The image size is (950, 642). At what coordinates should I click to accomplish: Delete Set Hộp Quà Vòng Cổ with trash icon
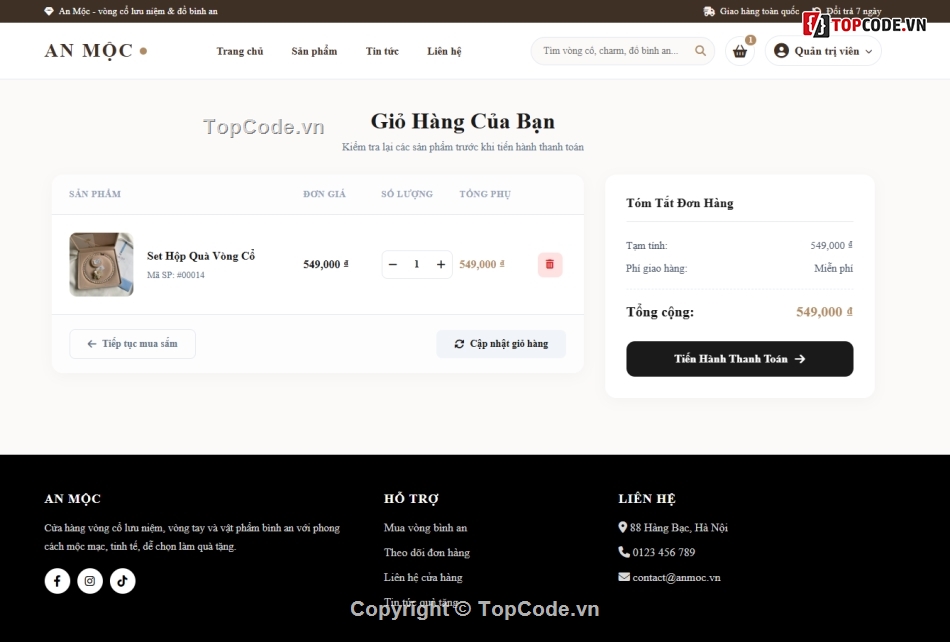pos(550,265)
